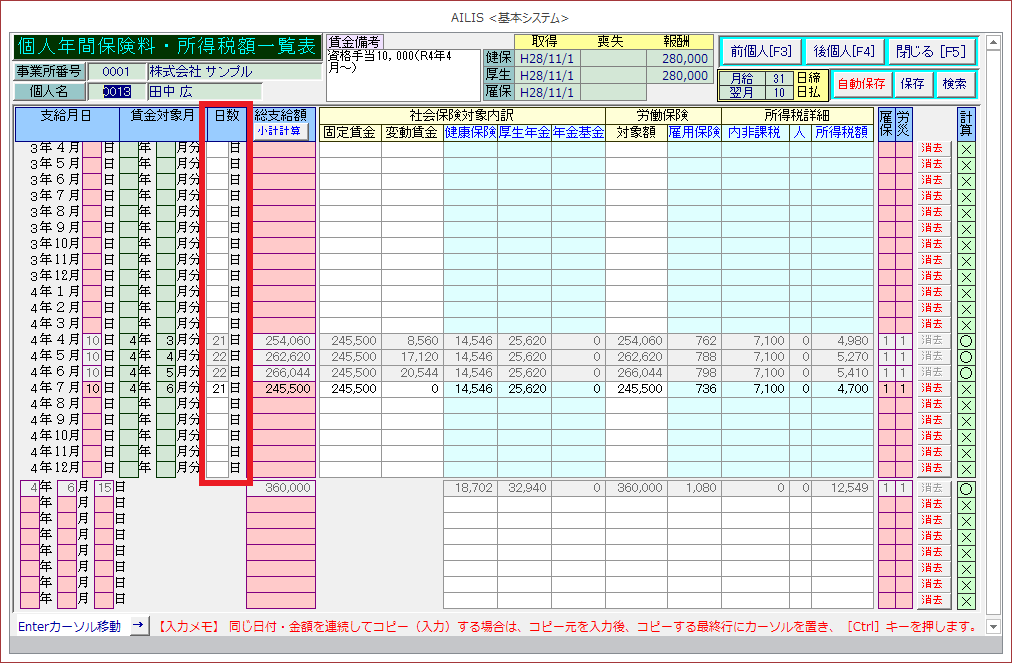Toggle the bonus row calculation circle for 360,000
Image resolution: width=1012 pixels, height=663 pixels.
tap(965, 488)
